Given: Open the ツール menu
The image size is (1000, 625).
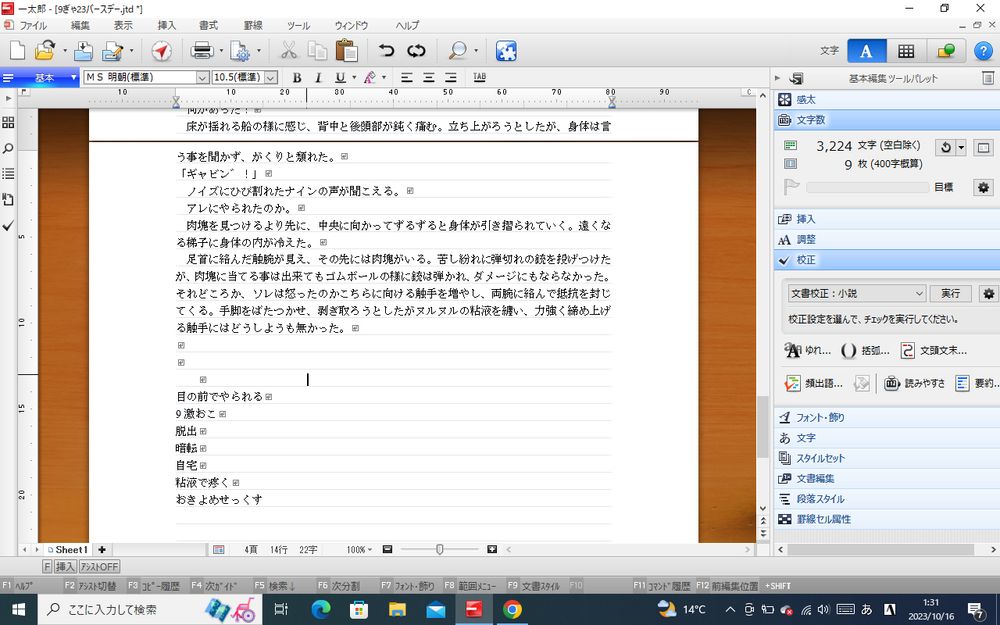Looking at the screenshot, I should (298, 26).
